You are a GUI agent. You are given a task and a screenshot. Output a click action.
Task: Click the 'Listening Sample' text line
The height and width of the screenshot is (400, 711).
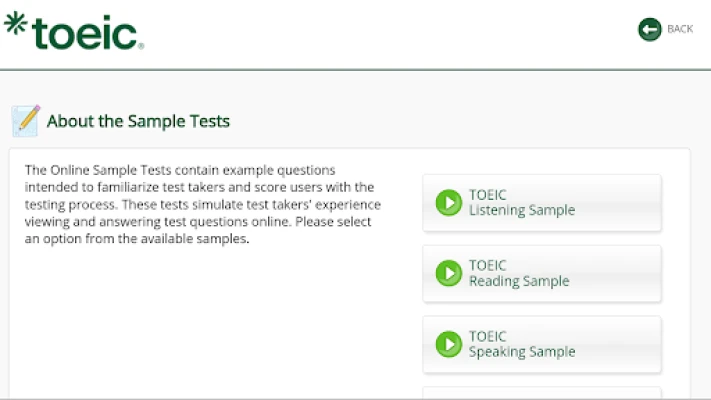[x=522, y=211]
